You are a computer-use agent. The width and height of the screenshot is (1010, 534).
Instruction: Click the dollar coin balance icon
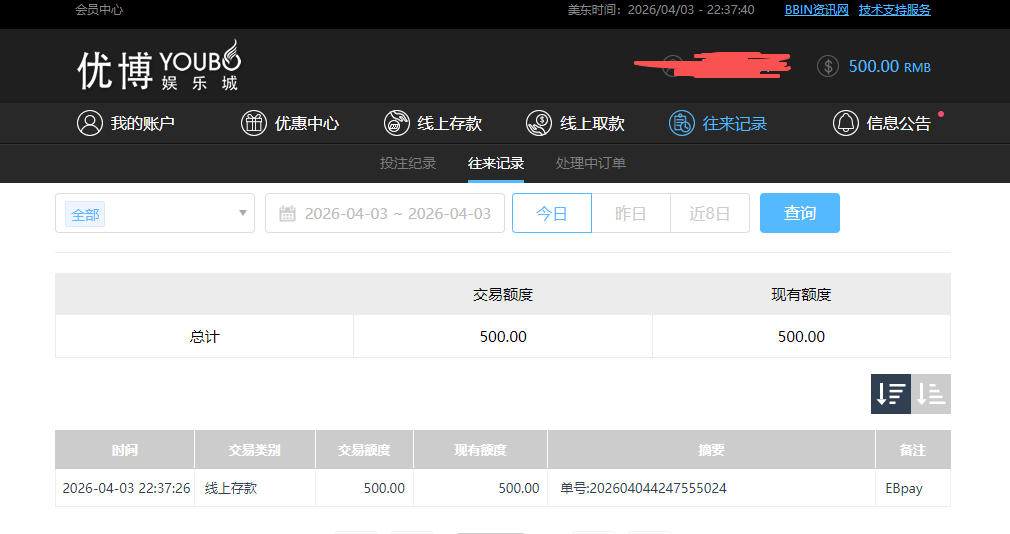pos(828,66)
